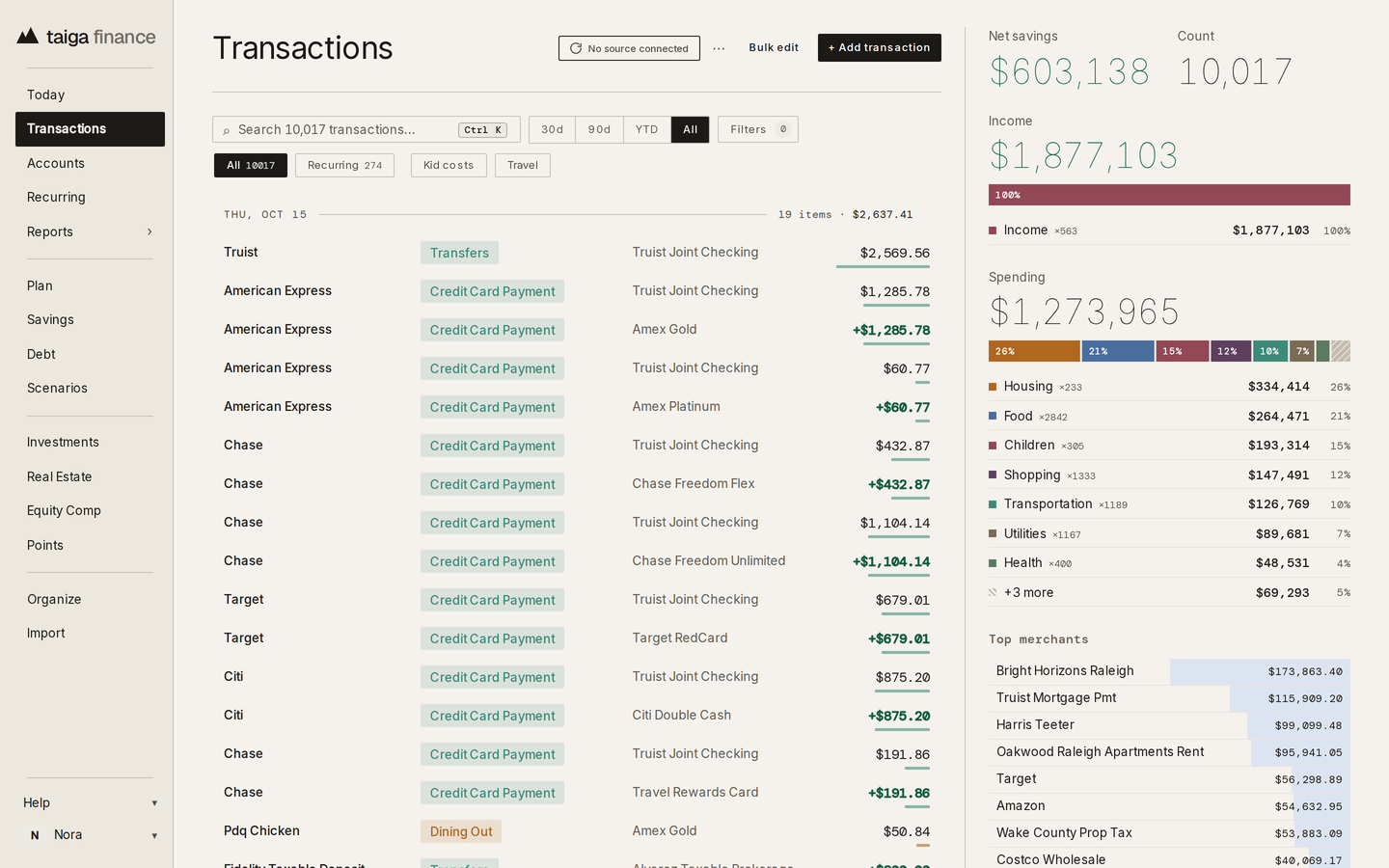Open the three-dot more options menu
1389x868 pixels.
click(x=719, y=48)
